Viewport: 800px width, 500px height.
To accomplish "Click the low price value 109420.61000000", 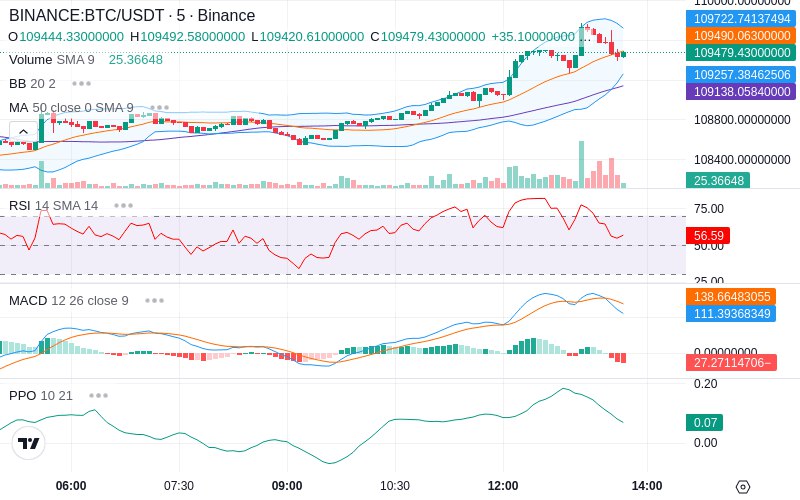I will click(x=312, y=37).
